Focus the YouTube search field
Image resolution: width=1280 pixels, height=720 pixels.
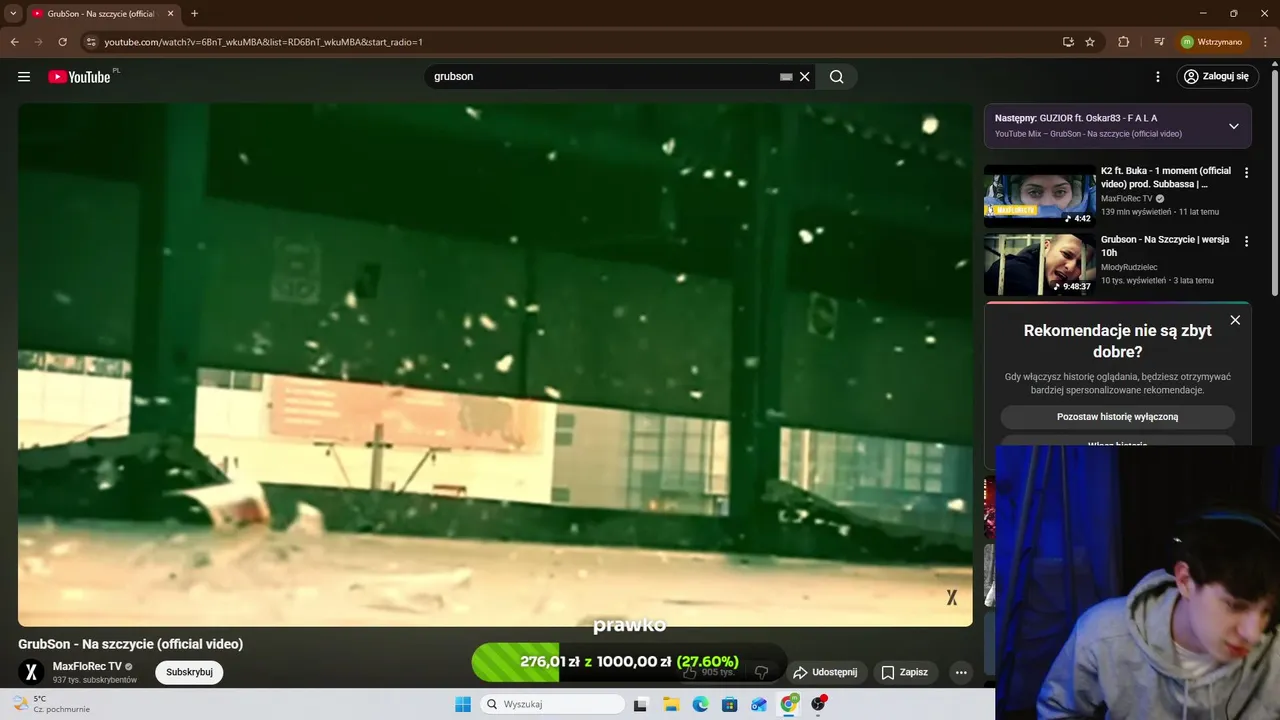click(x=603, y=77)
